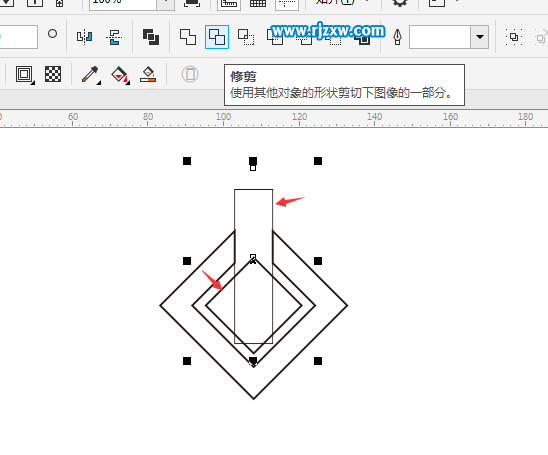Click the middle diamond's left corner
This screenshot has width=548, height=455.
(193, 305)
